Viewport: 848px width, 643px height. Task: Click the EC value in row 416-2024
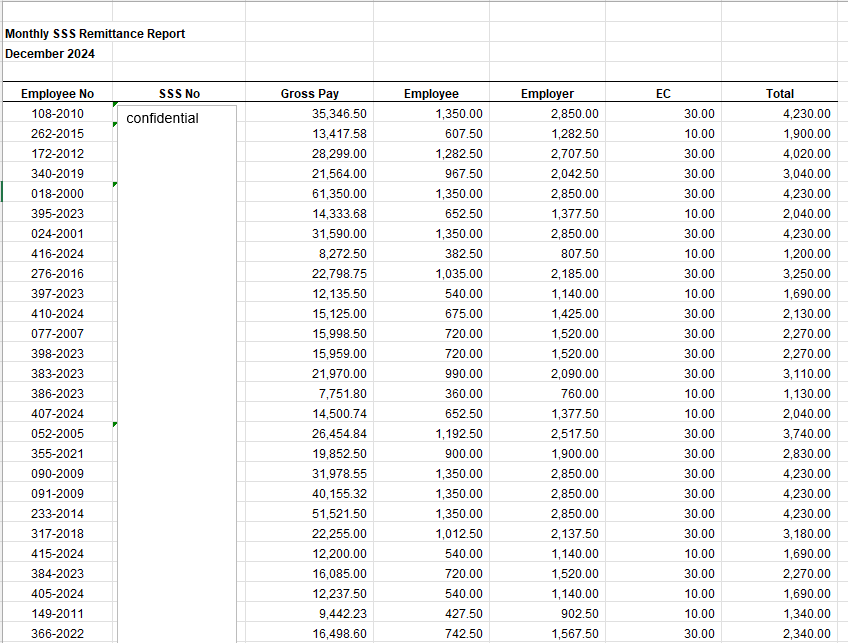pyautogui.click(x=699, y=254)
